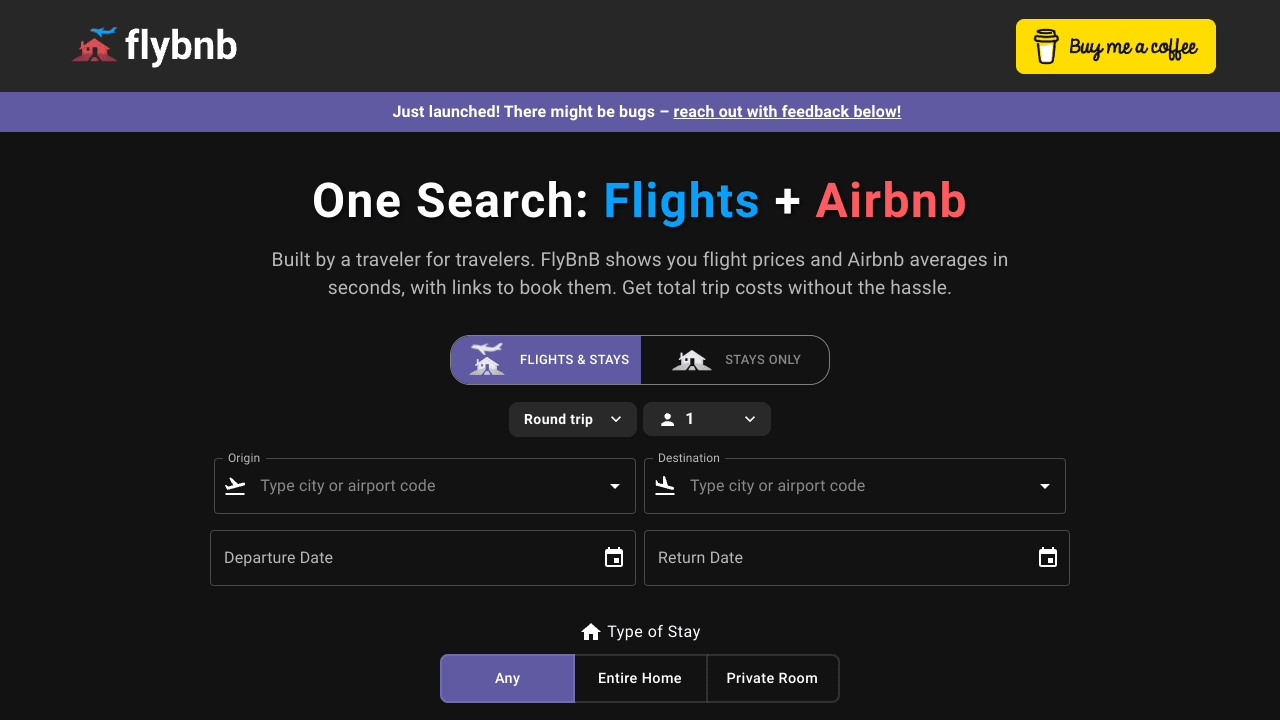Select the landing-plane icon in Destination field
The height and width of the screenshot is (720, 1280).
(665, 485)
